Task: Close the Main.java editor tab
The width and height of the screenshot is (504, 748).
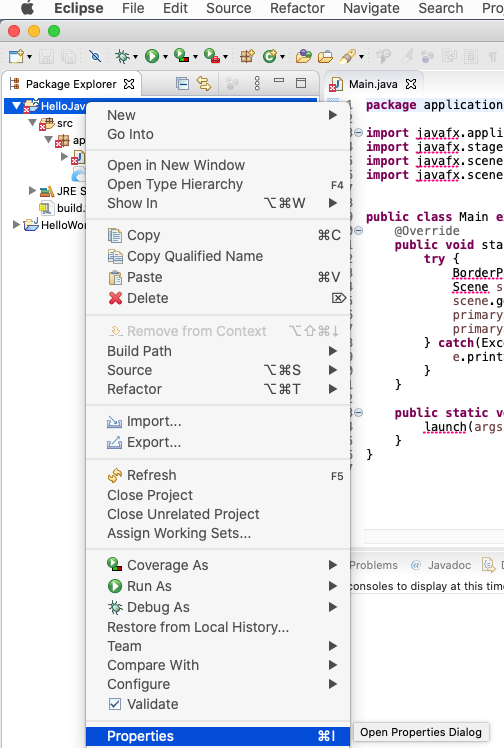Action: point(411,84)
